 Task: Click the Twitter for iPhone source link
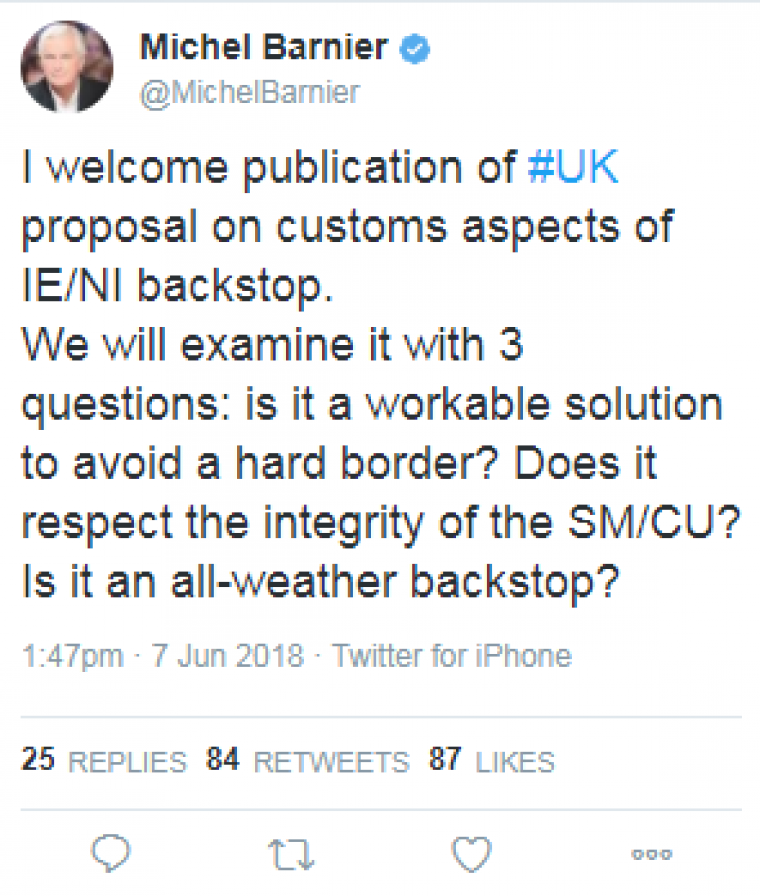452,656
